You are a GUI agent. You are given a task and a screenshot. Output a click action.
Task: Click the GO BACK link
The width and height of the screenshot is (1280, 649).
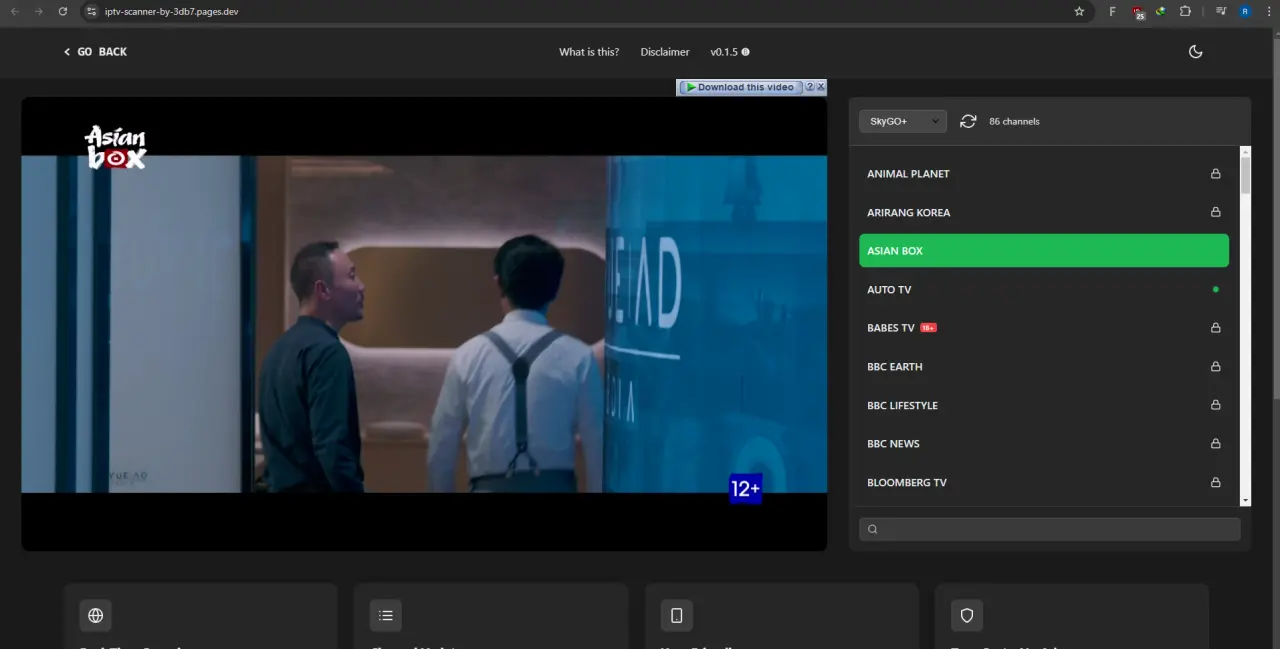point(95,52)
